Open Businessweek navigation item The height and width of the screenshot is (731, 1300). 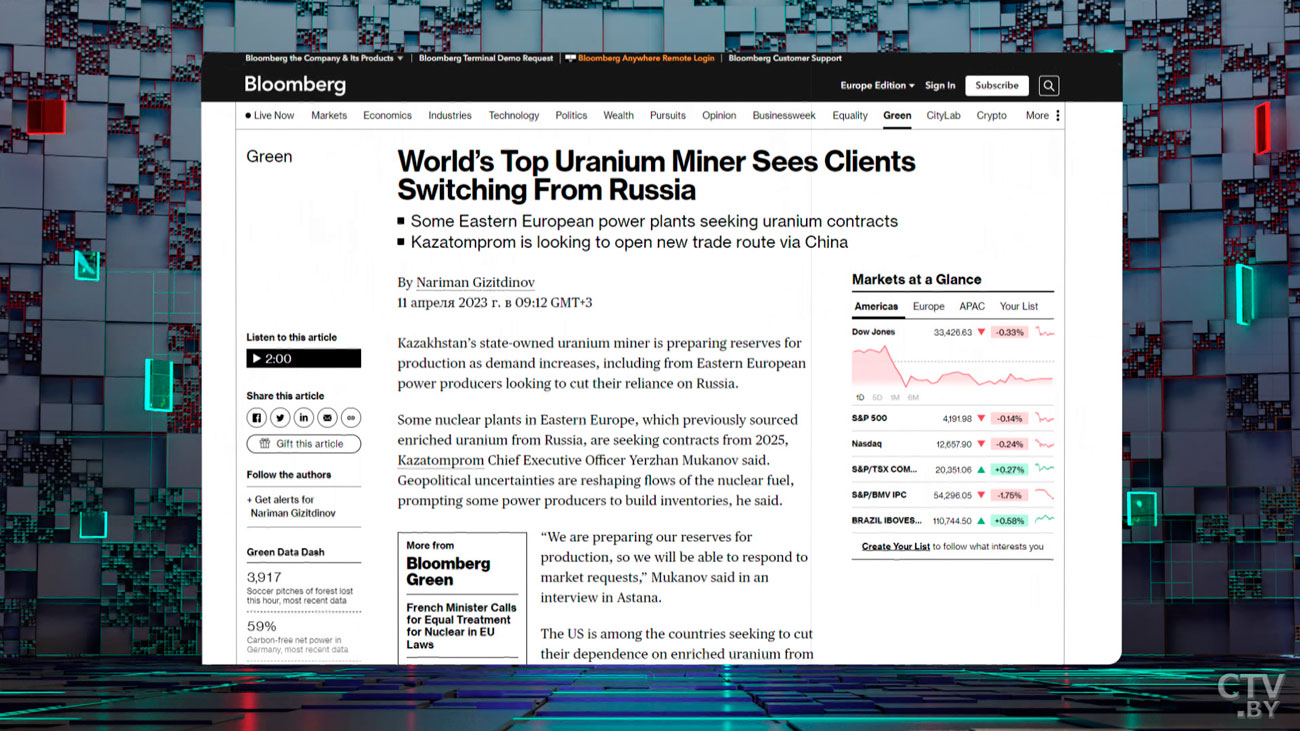784,116
